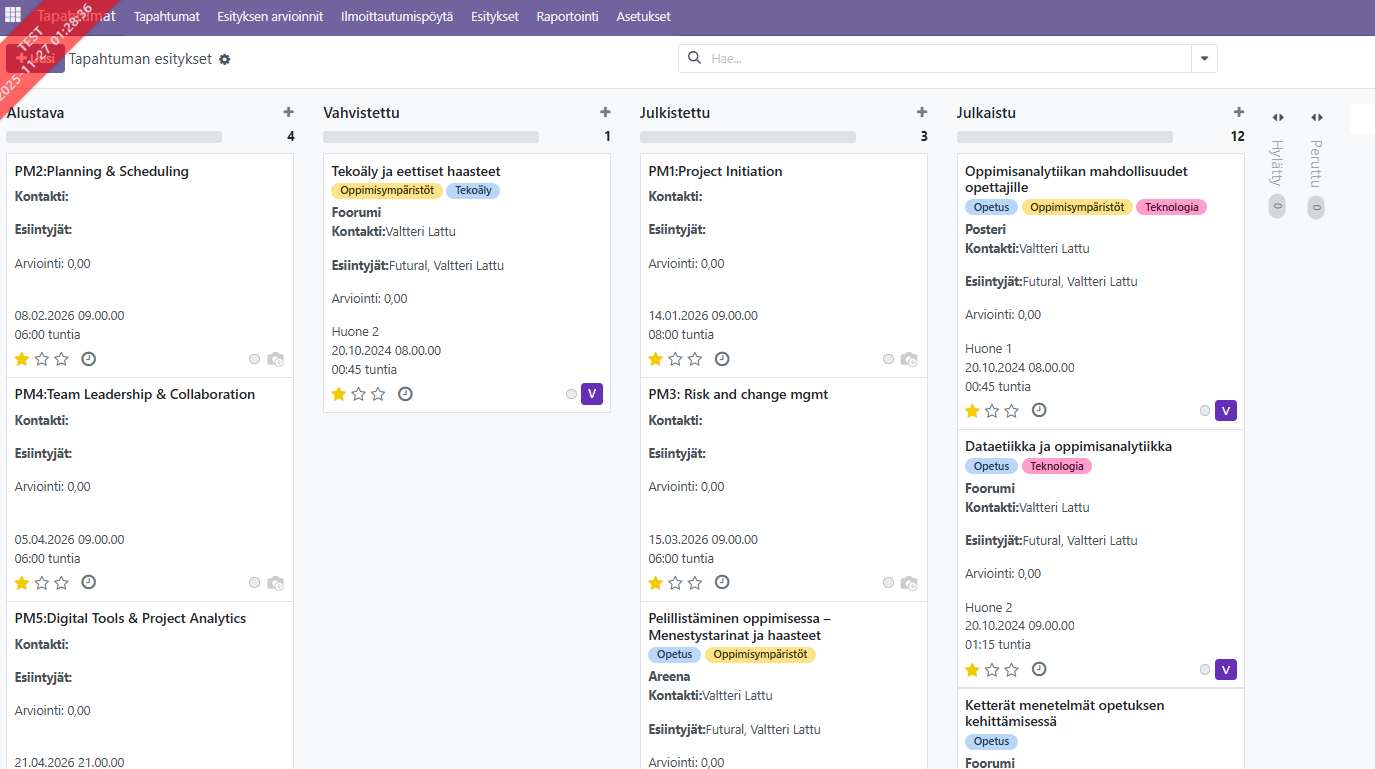The width and height of the screenshot is (1375, 769).
Task: Open the apps grid menu icon
Action: (x=13, y=15)
